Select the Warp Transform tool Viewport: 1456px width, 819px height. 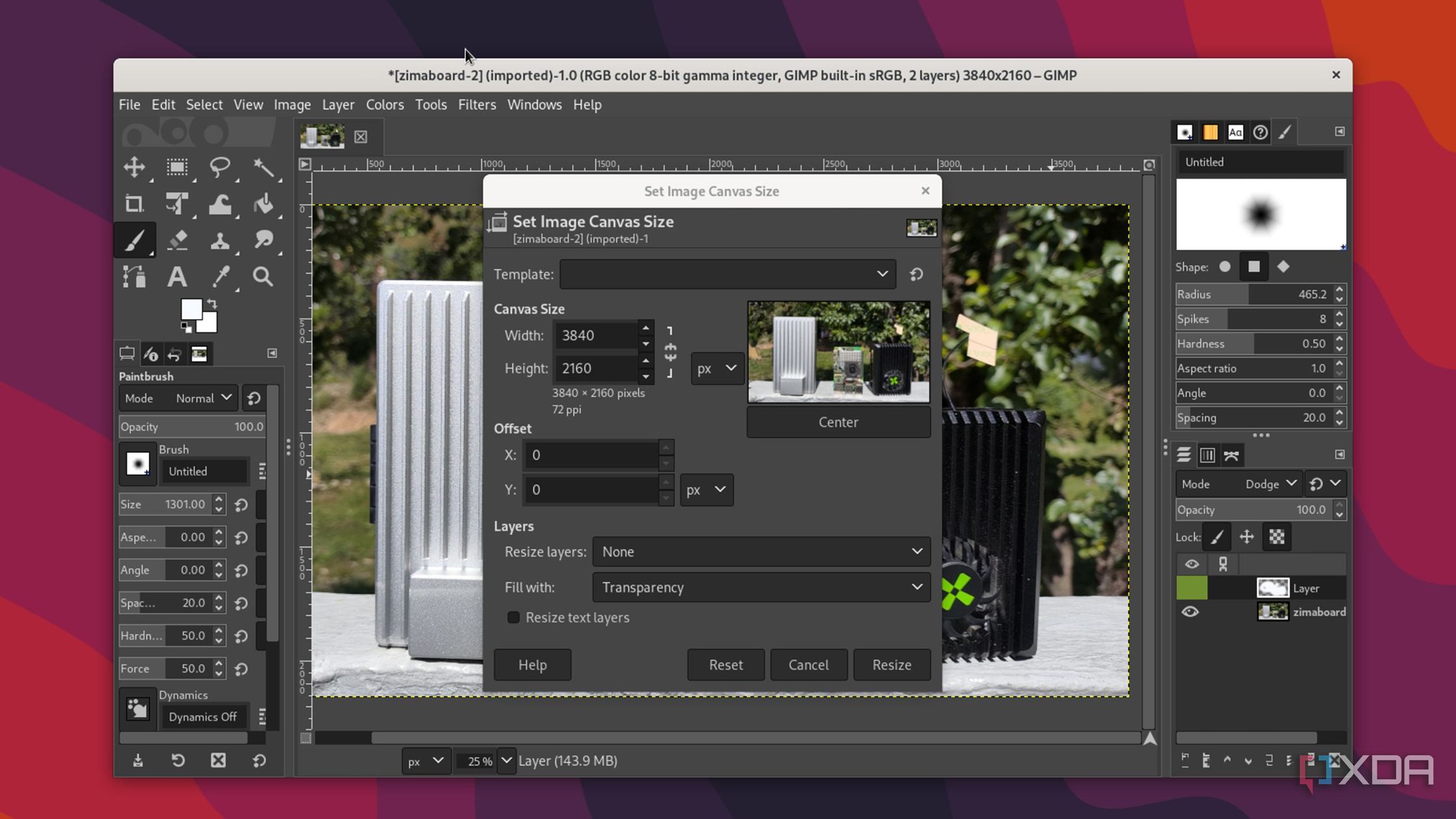pyautogui.click(x=220, y=204)
